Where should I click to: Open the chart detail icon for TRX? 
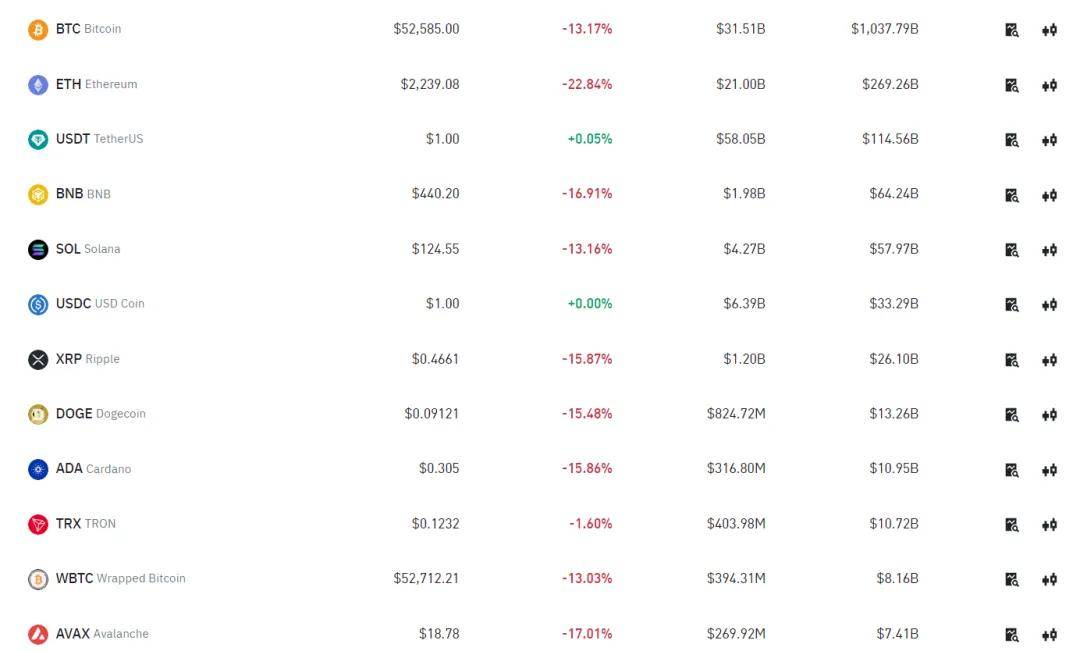coord(1012,525)
